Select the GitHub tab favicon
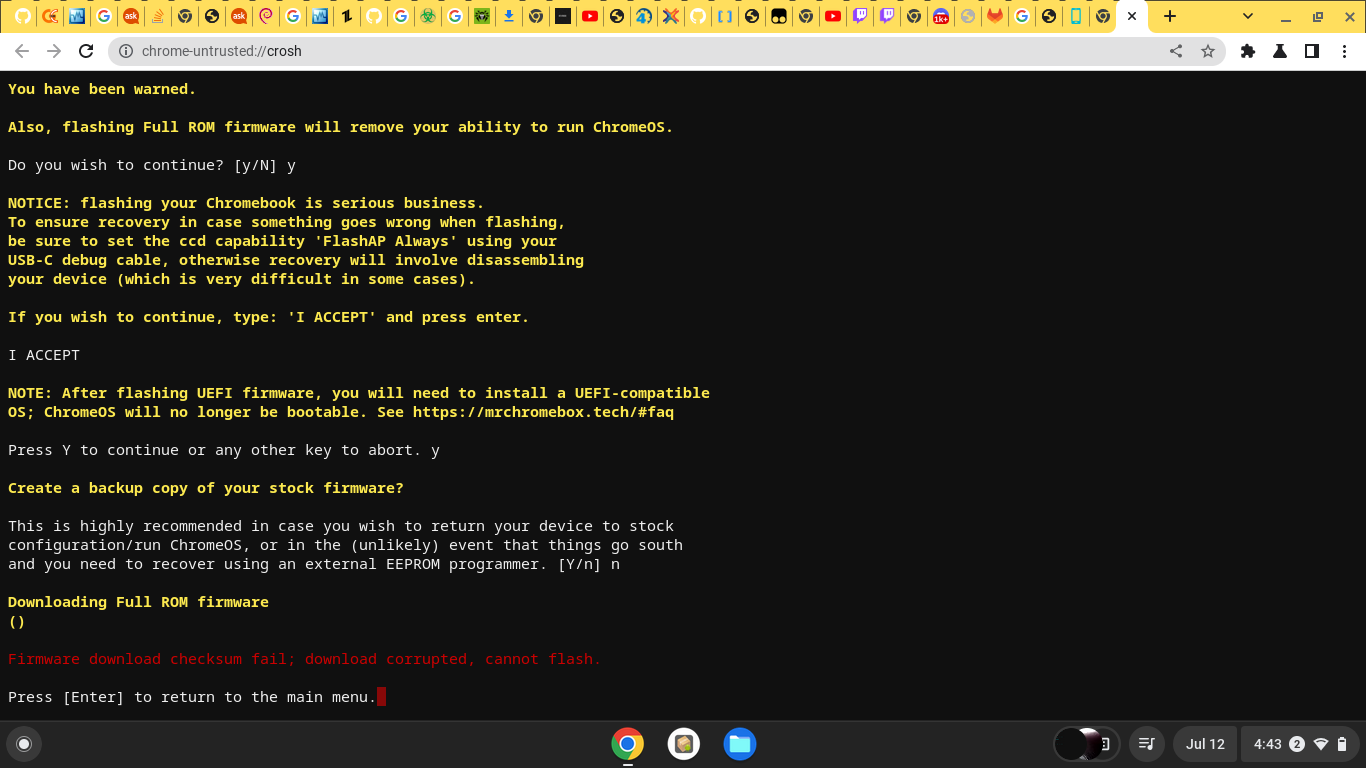Image resolution: width=1366 pixels, height=768 pixels. pyautogui.click(x=25, y=16)
